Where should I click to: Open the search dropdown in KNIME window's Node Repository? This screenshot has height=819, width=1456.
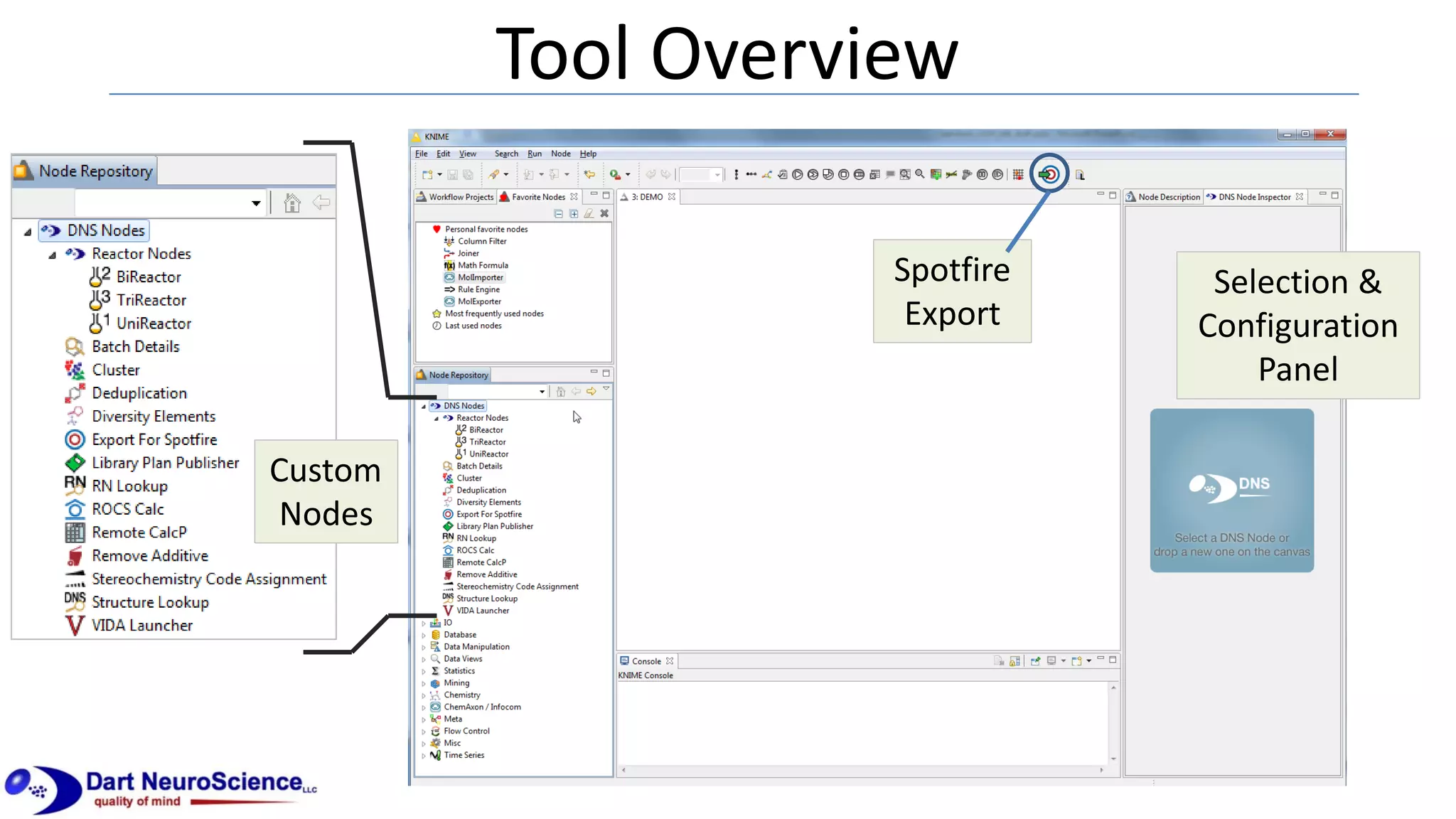(x=542, y=392)
